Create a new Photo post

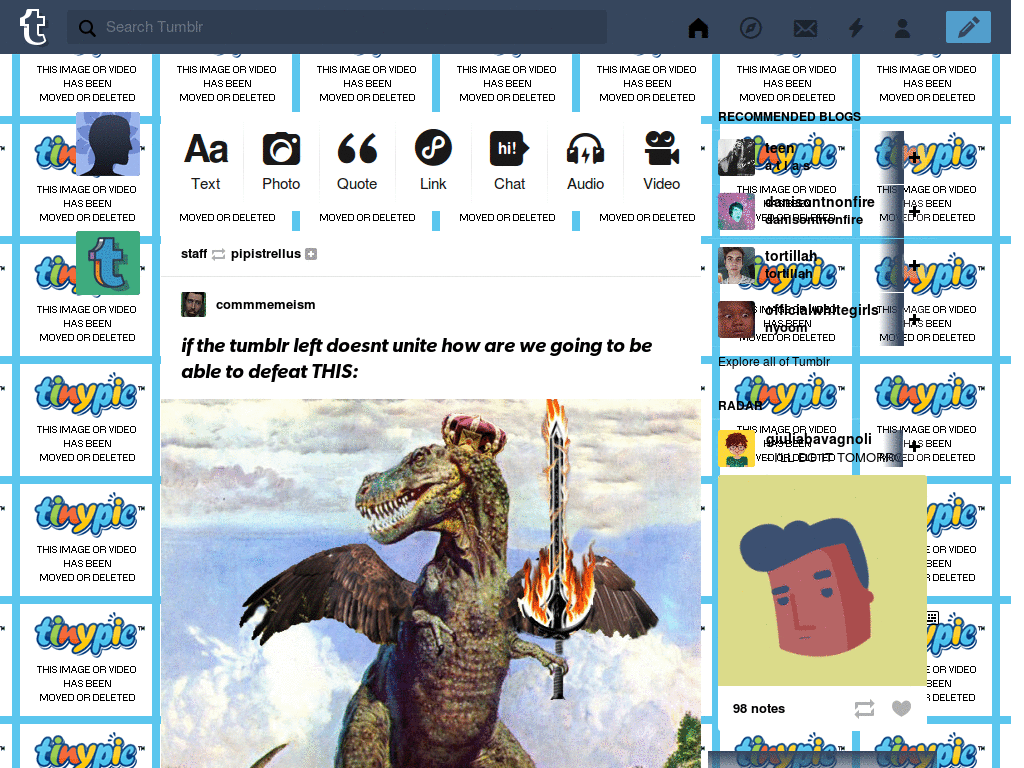281,161
